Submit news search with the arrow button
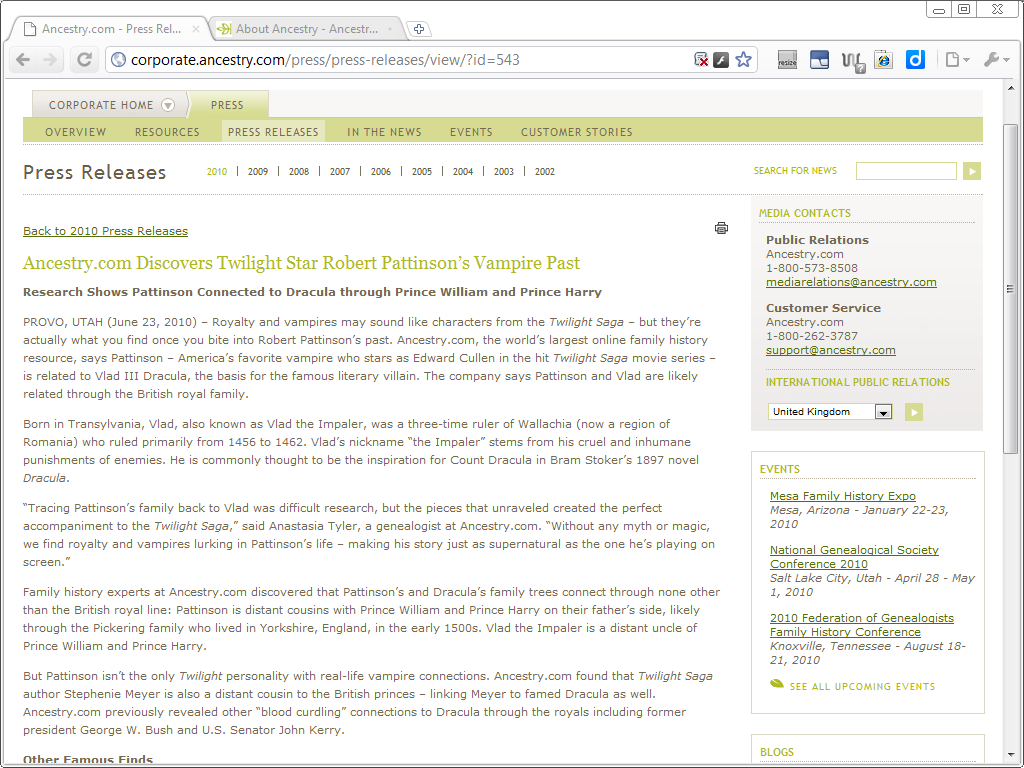The height and width of the screenshot is (768, 1024). pos(972,171)
